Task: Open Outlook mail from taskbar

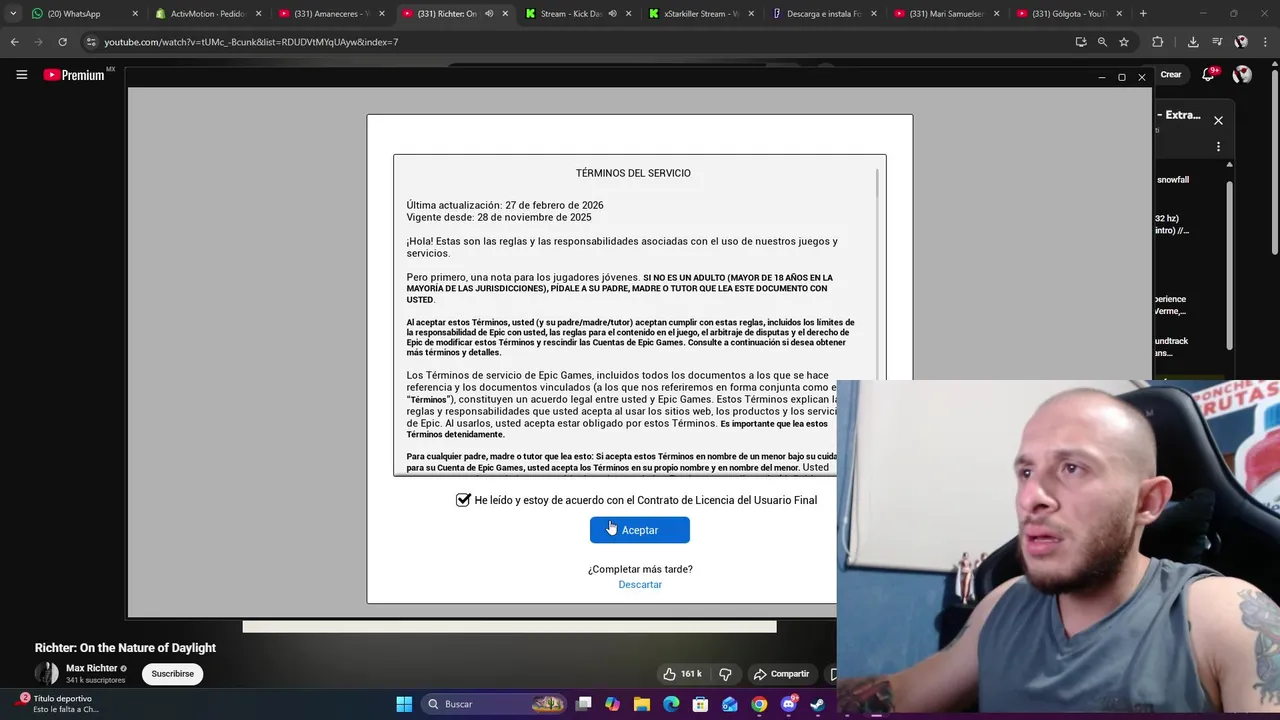Action: tap(730, 704)
